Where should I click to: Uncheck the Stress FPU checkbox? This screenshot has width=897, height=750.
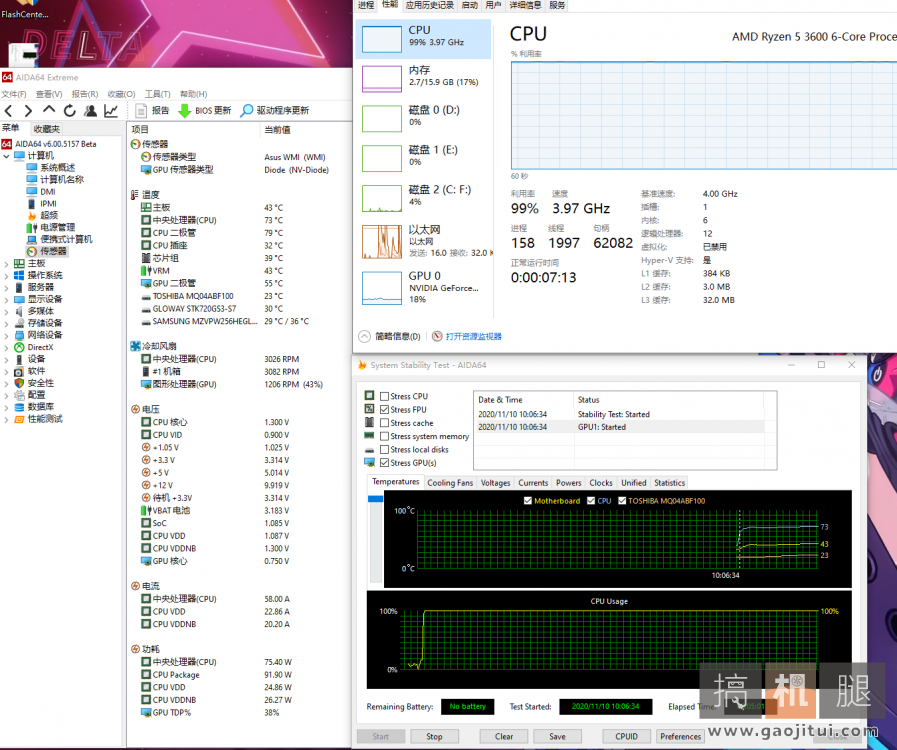[384, 410]
